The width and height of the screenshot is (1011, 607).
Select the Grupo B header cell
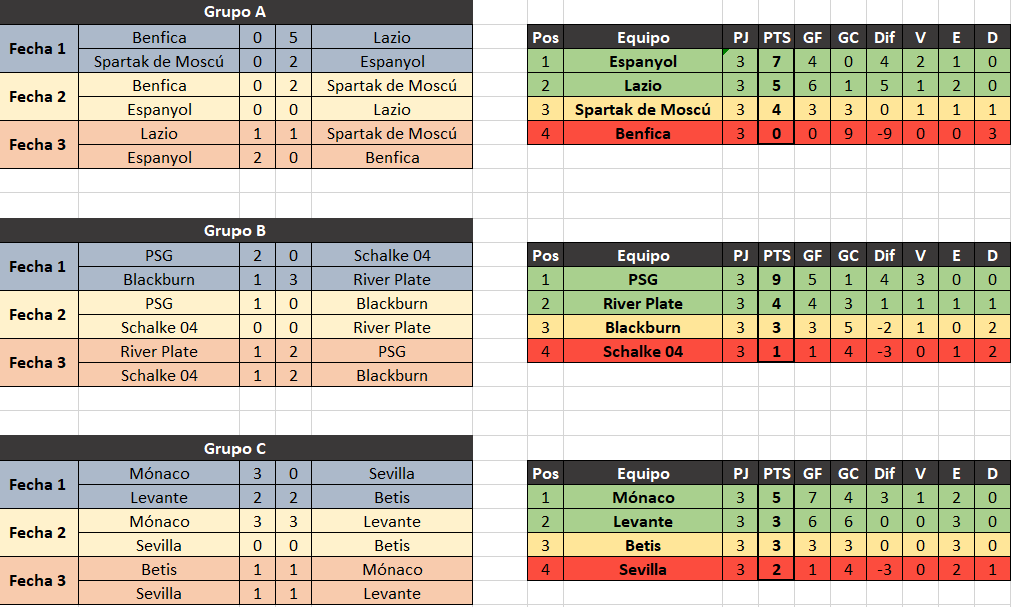click(236, 230)
